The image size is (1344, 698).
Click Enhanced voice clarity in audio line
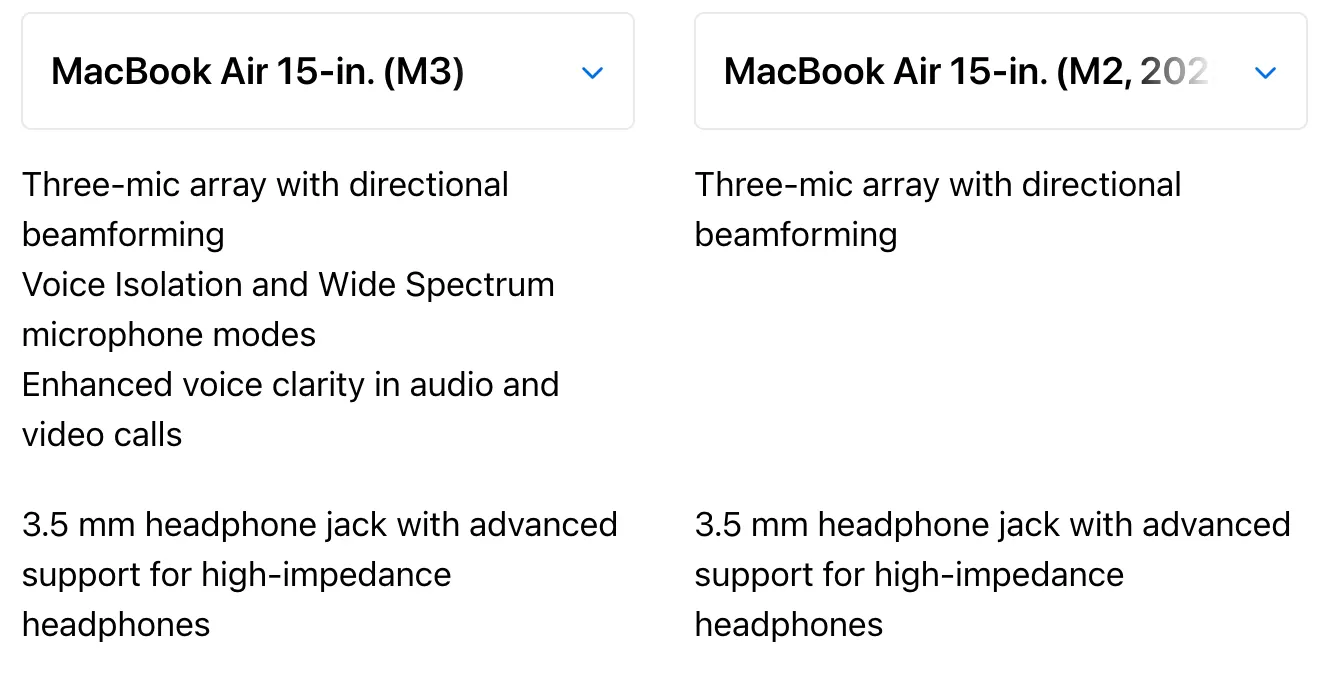pos(290,385)
